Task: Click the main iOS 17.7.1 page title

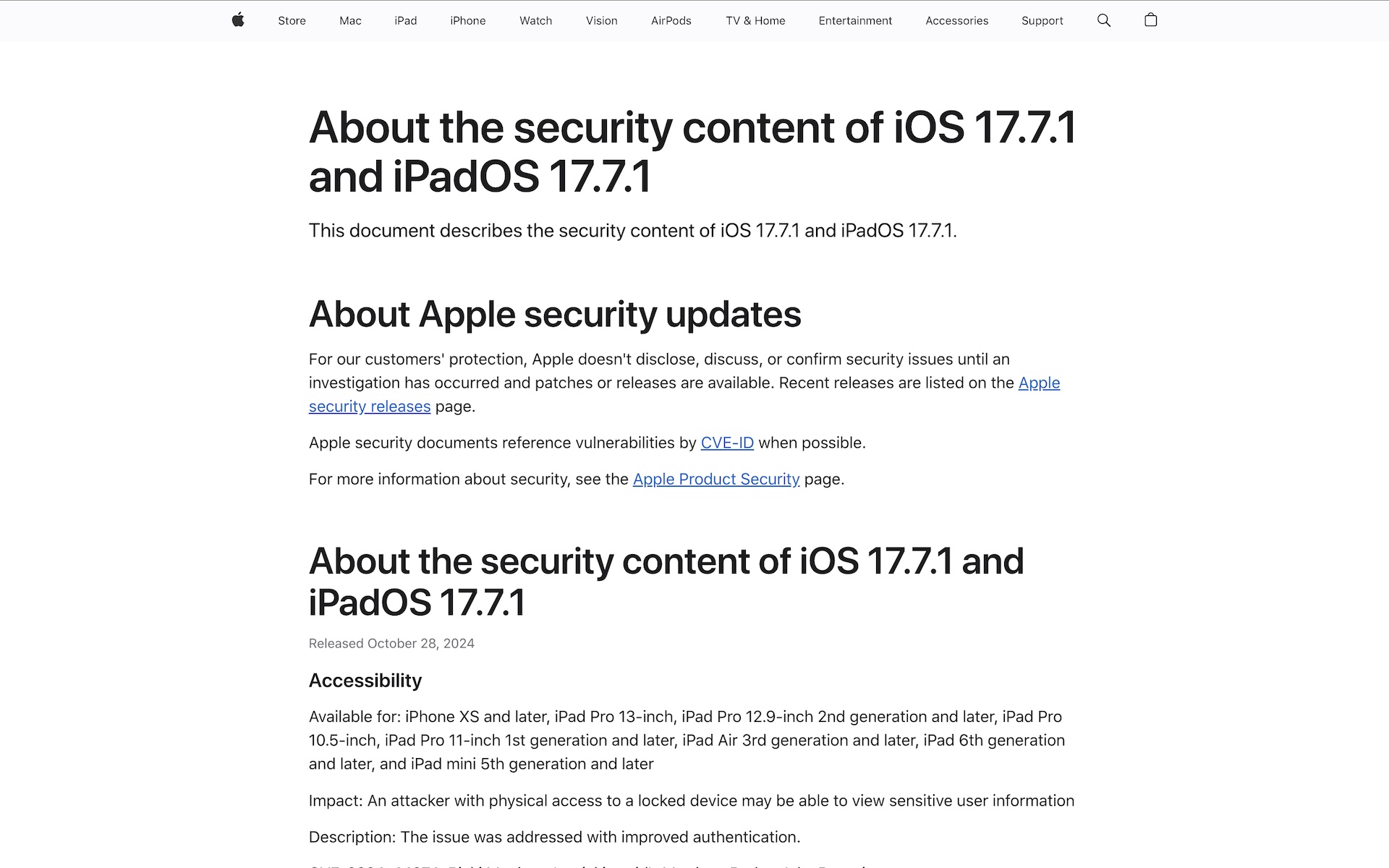Action: [x=692, y=152]
